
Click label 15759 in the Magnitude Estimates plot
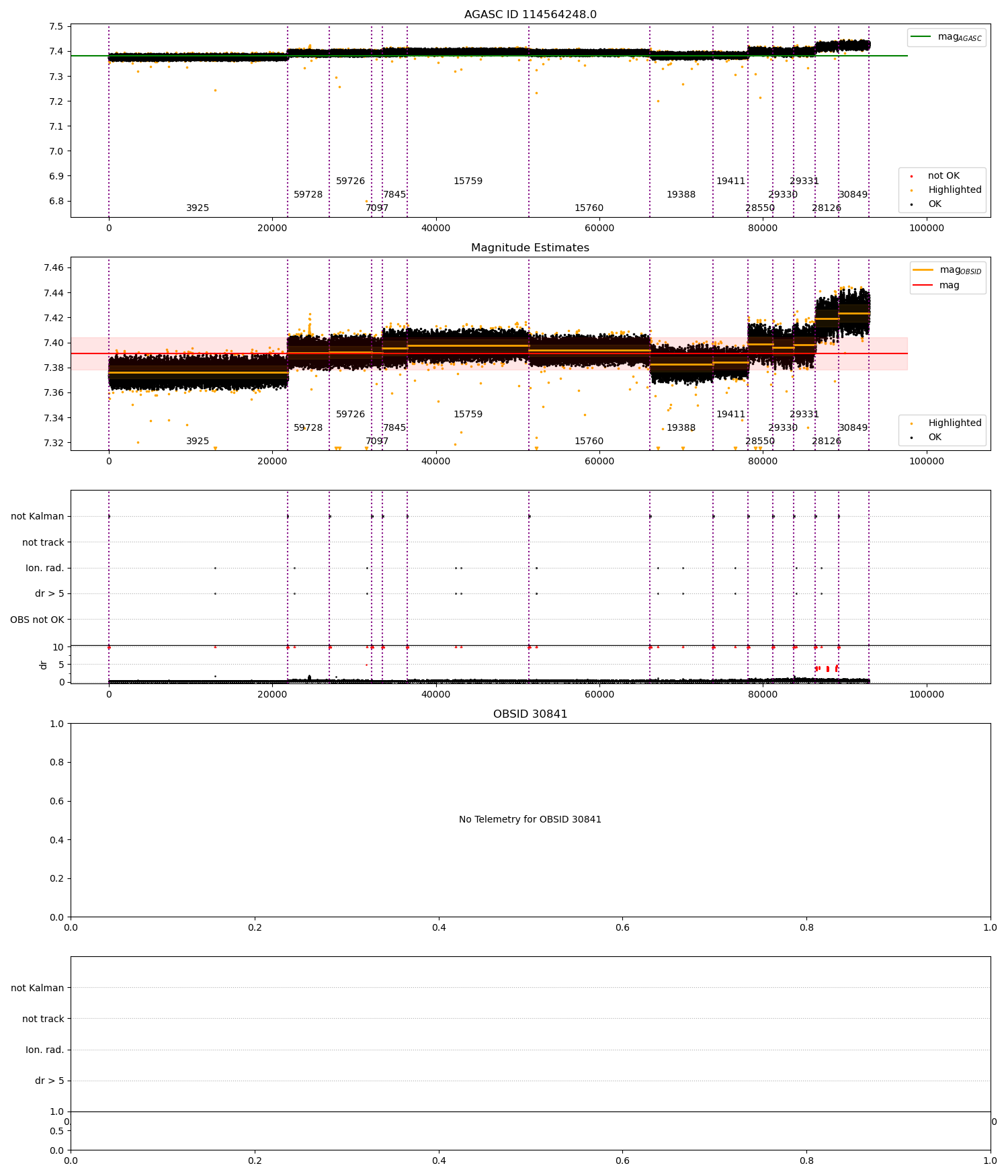[x=468, y=415]
